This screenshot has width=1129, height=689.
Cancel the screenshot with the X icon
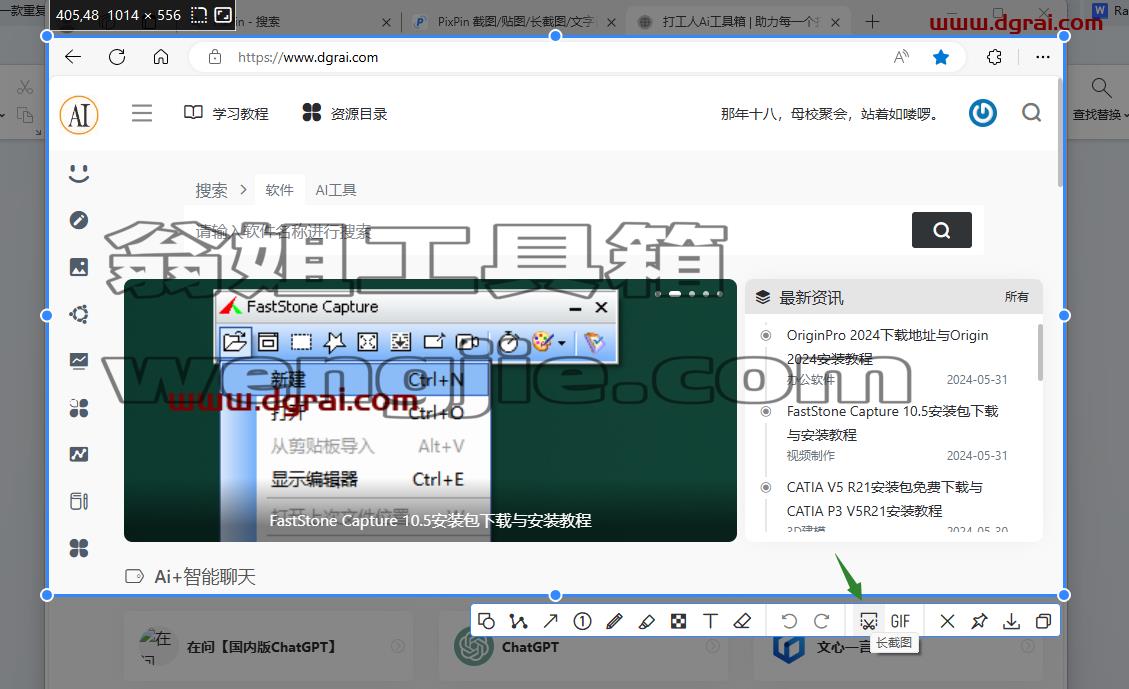948,621
